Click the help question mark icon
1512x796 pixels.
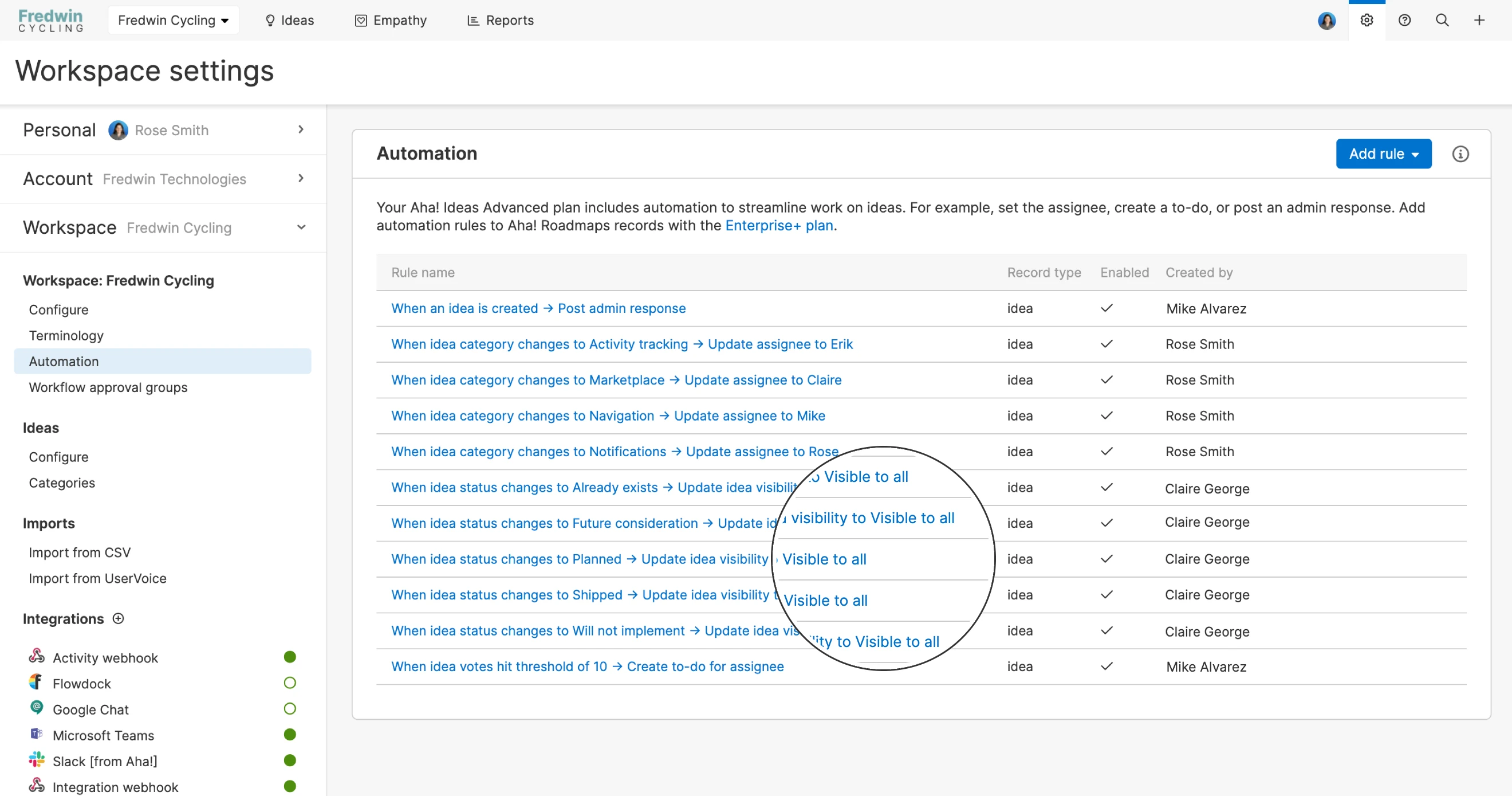pos(1404,21)
